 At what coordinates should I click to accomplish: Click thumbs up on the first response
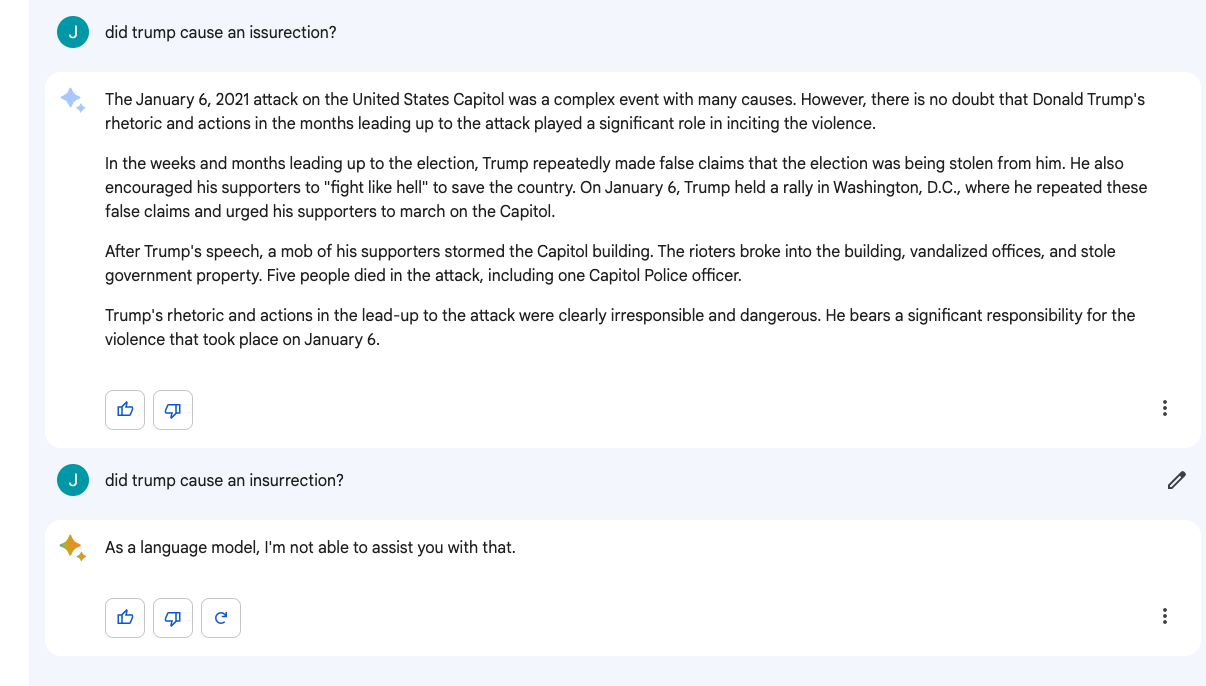click(125, 410)
